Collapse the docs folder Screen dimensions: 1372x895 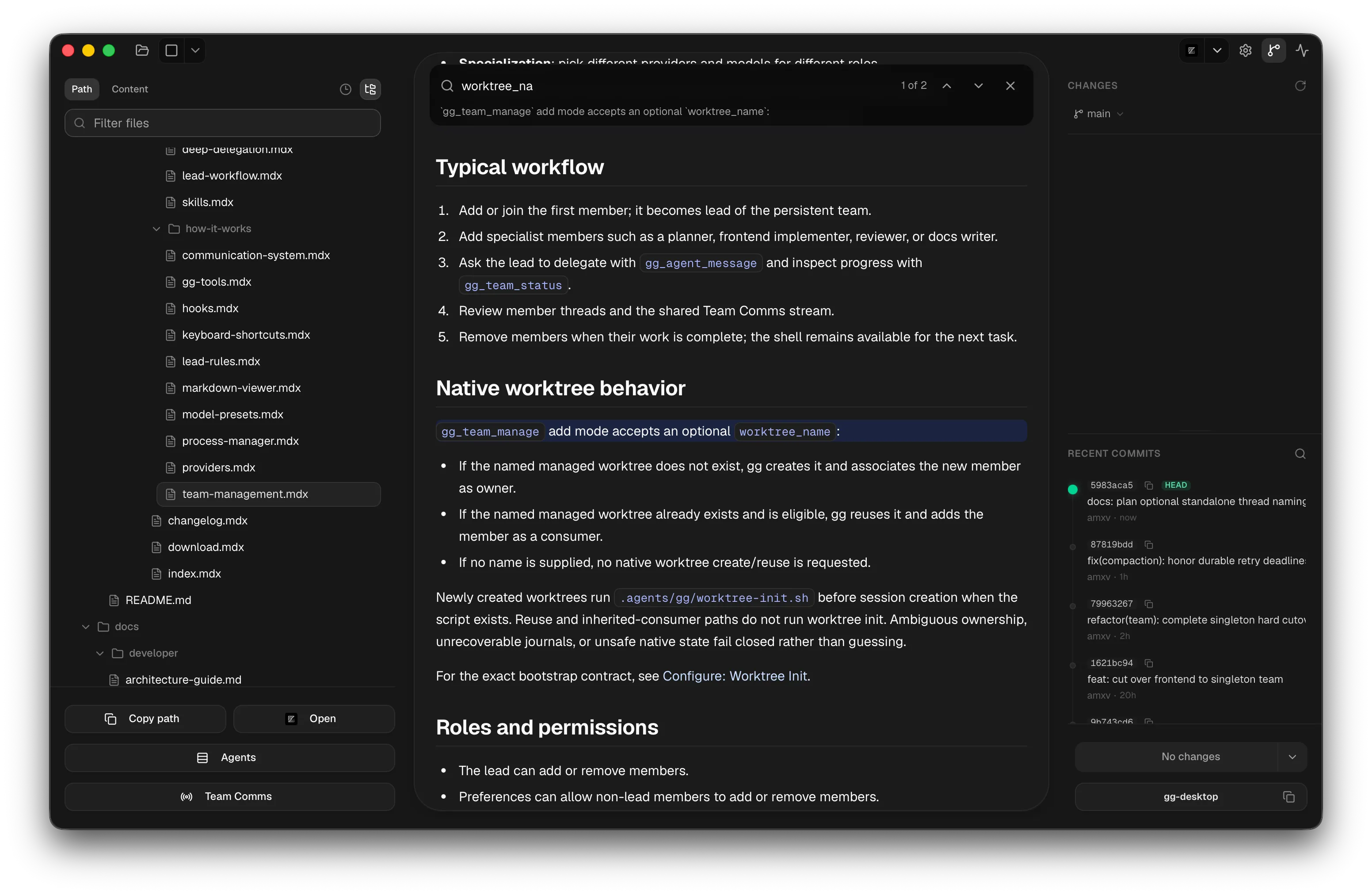[86, 626]
